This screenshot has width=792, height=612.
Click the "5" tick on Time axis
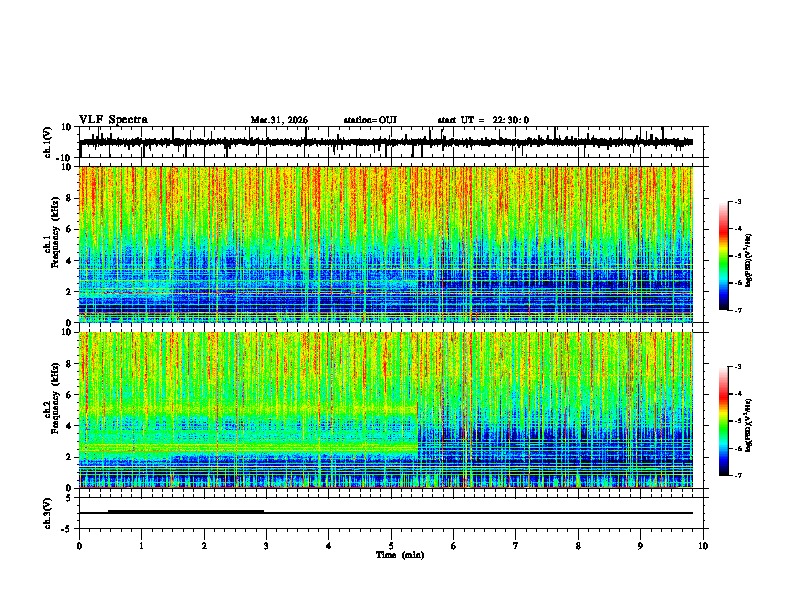pyautogui.click(x=391, y=546)
